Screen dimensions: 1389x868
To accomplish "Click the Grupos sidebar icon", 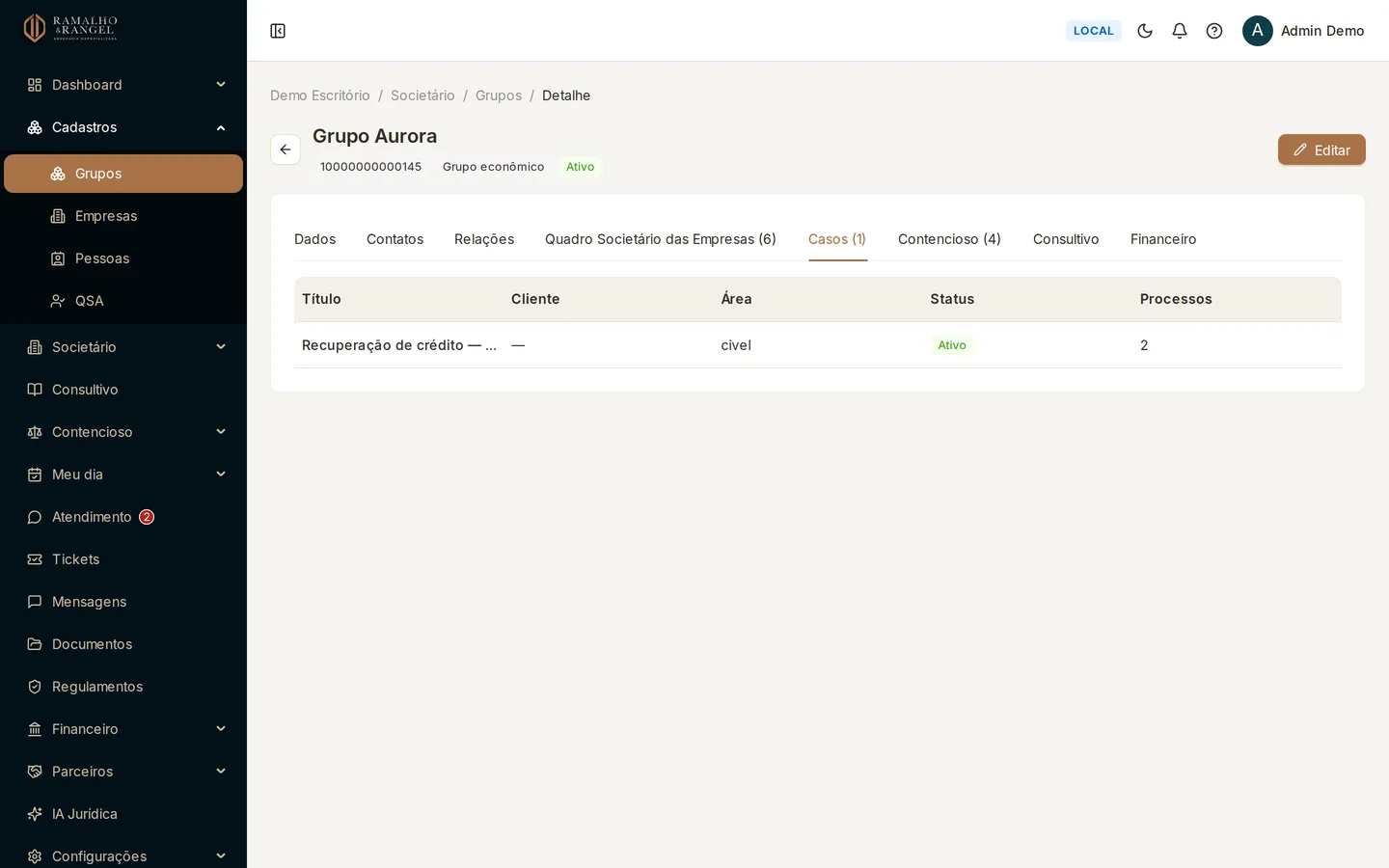I will coord(58,174).
